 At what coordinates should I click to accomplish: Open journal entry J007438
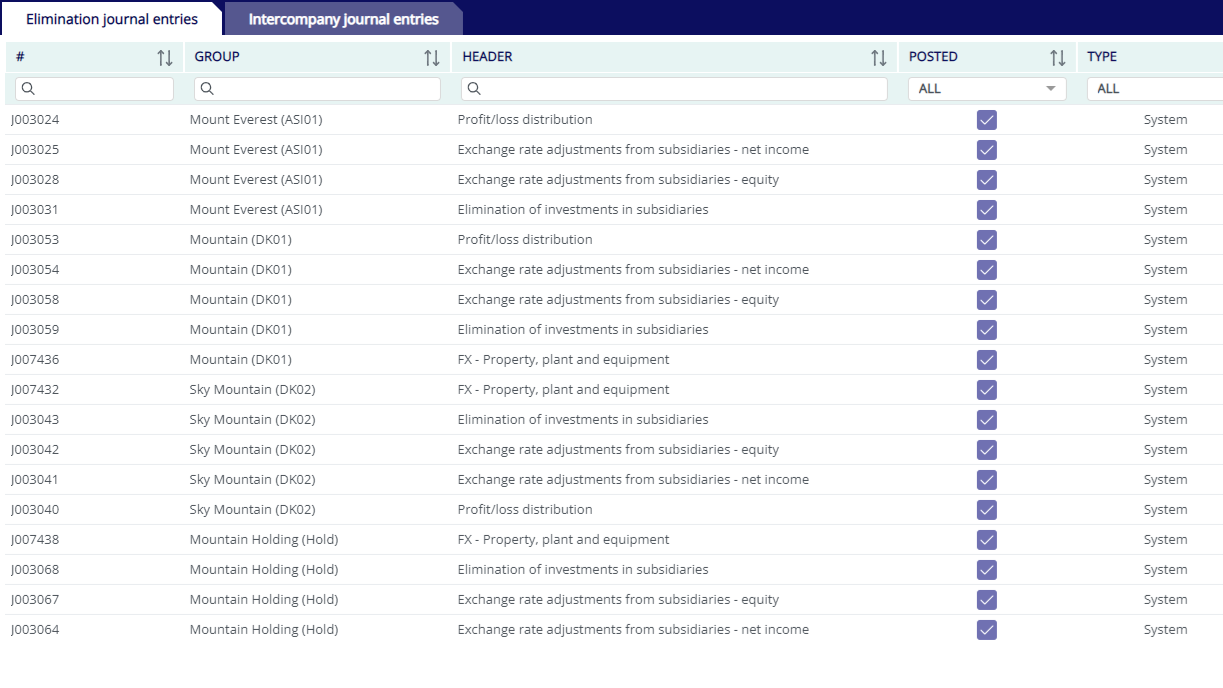[x=35, y=540]
